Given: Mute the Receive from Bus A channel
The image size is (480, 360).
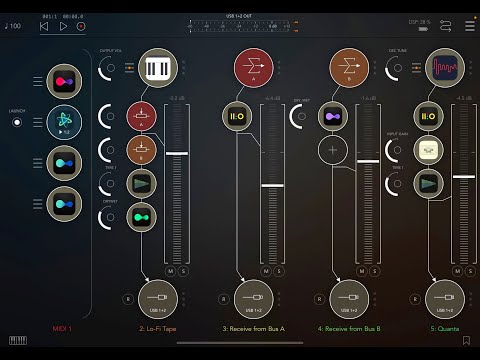Looking at the screenshot, I should click(266, 271).
